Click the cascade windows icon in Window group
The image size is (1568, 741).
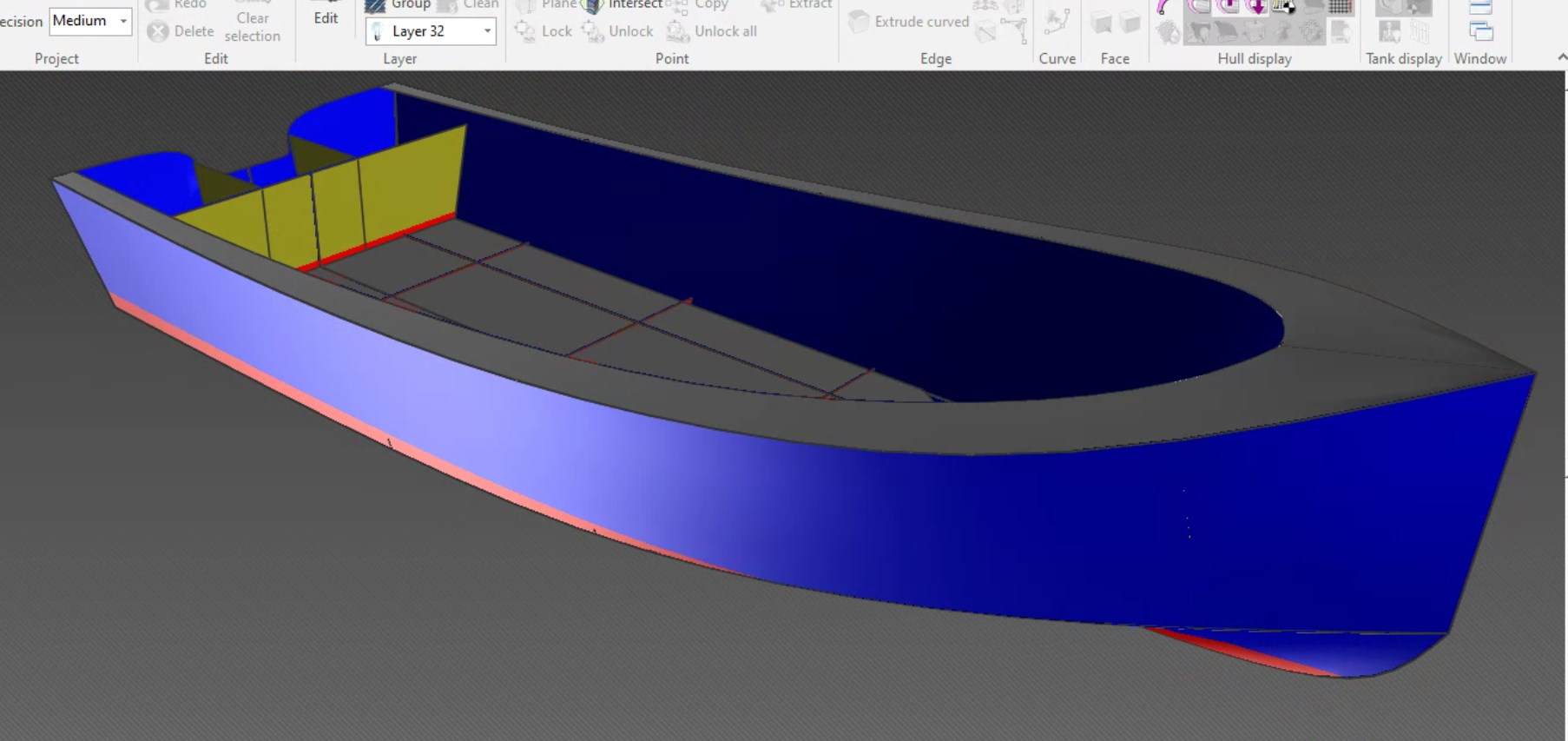pos(1480,32)
